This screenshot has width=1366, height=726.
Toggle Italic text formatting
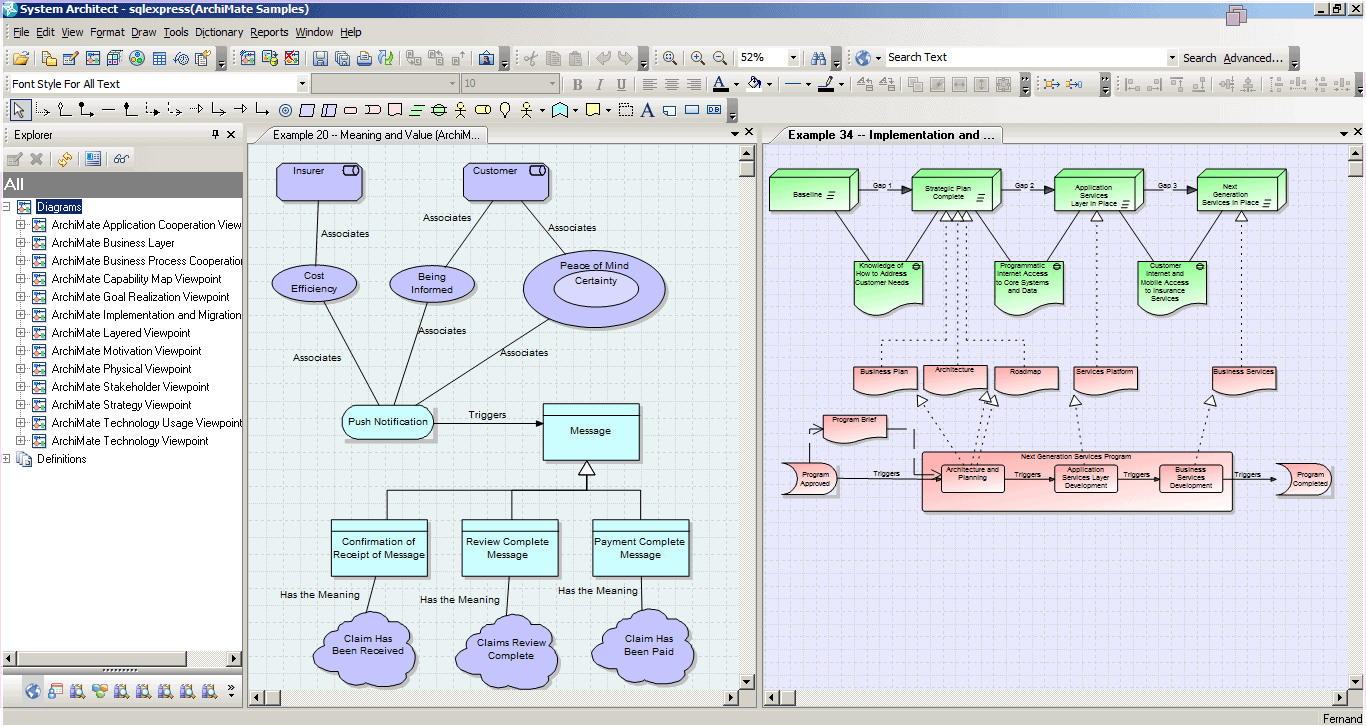pyautogui.click(x=599, y=85)
